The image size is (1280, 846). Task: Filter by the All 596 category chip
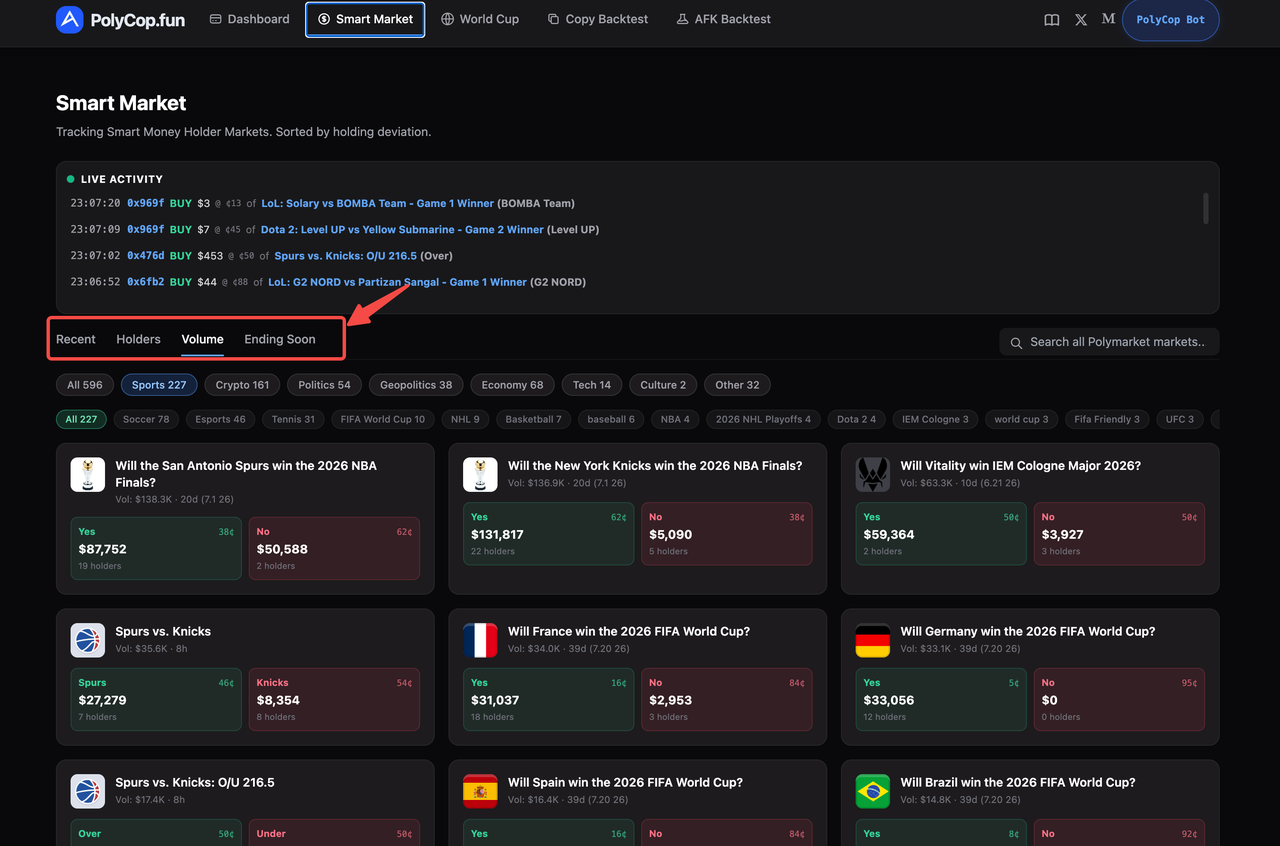click(85, 385)
